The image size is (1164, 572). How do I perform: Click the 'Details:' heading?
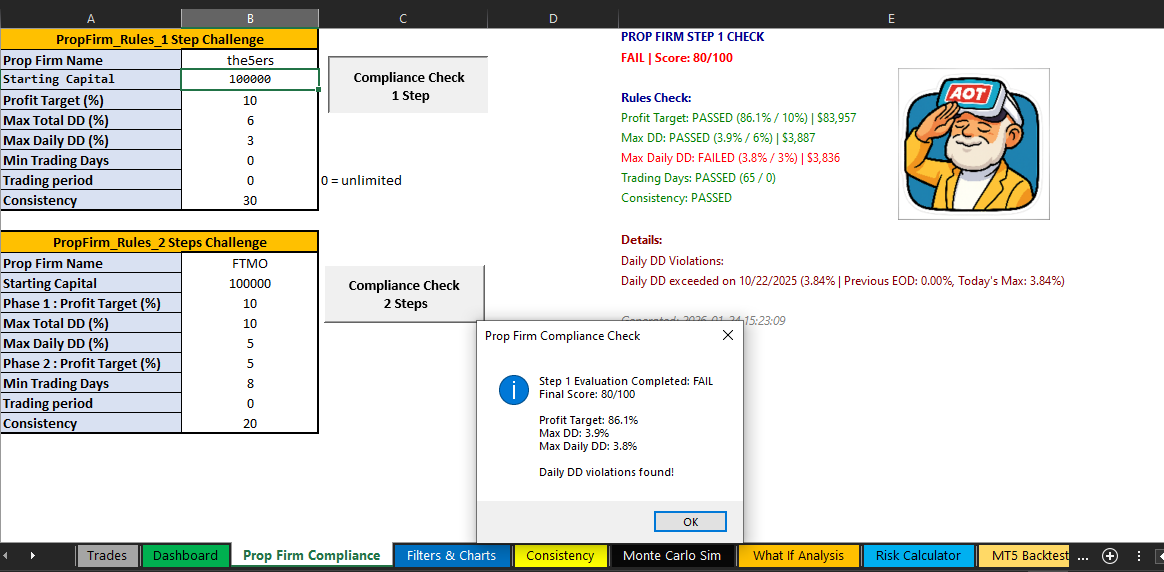click(641, 240)
